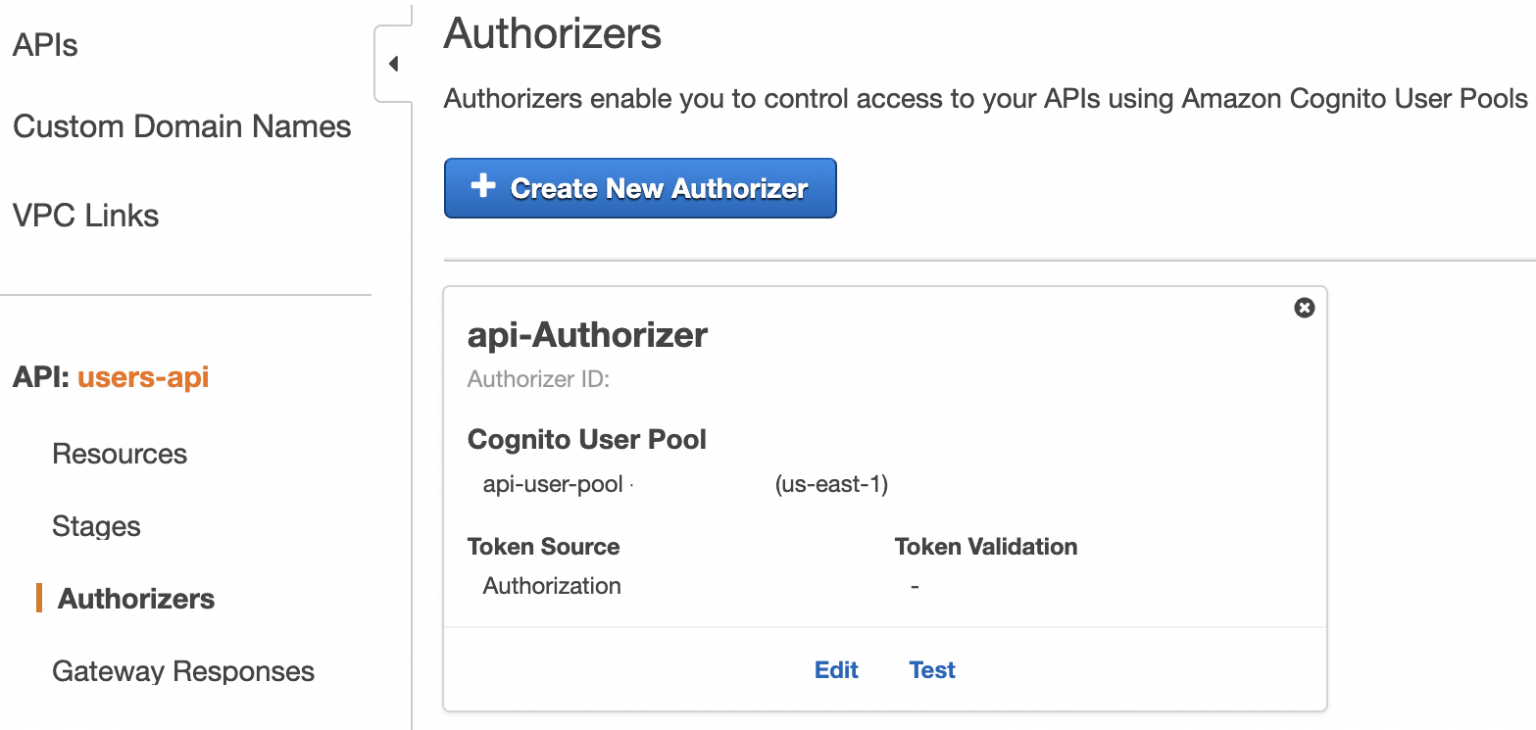The height and width of the screenshot is (730, 1536).
Task: Open Custom Domain Names from the sidebar
Action: tap(181, 126)
